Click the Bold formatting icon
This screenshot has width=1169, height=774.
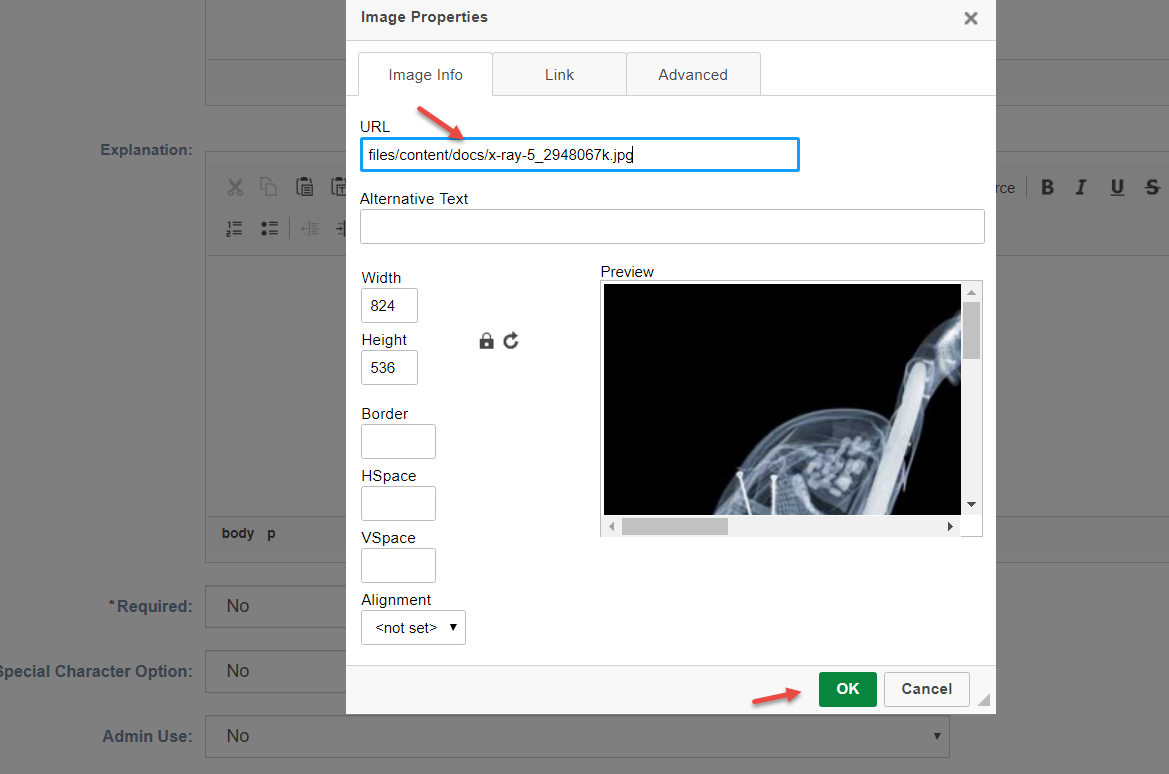pos(1047,187)
